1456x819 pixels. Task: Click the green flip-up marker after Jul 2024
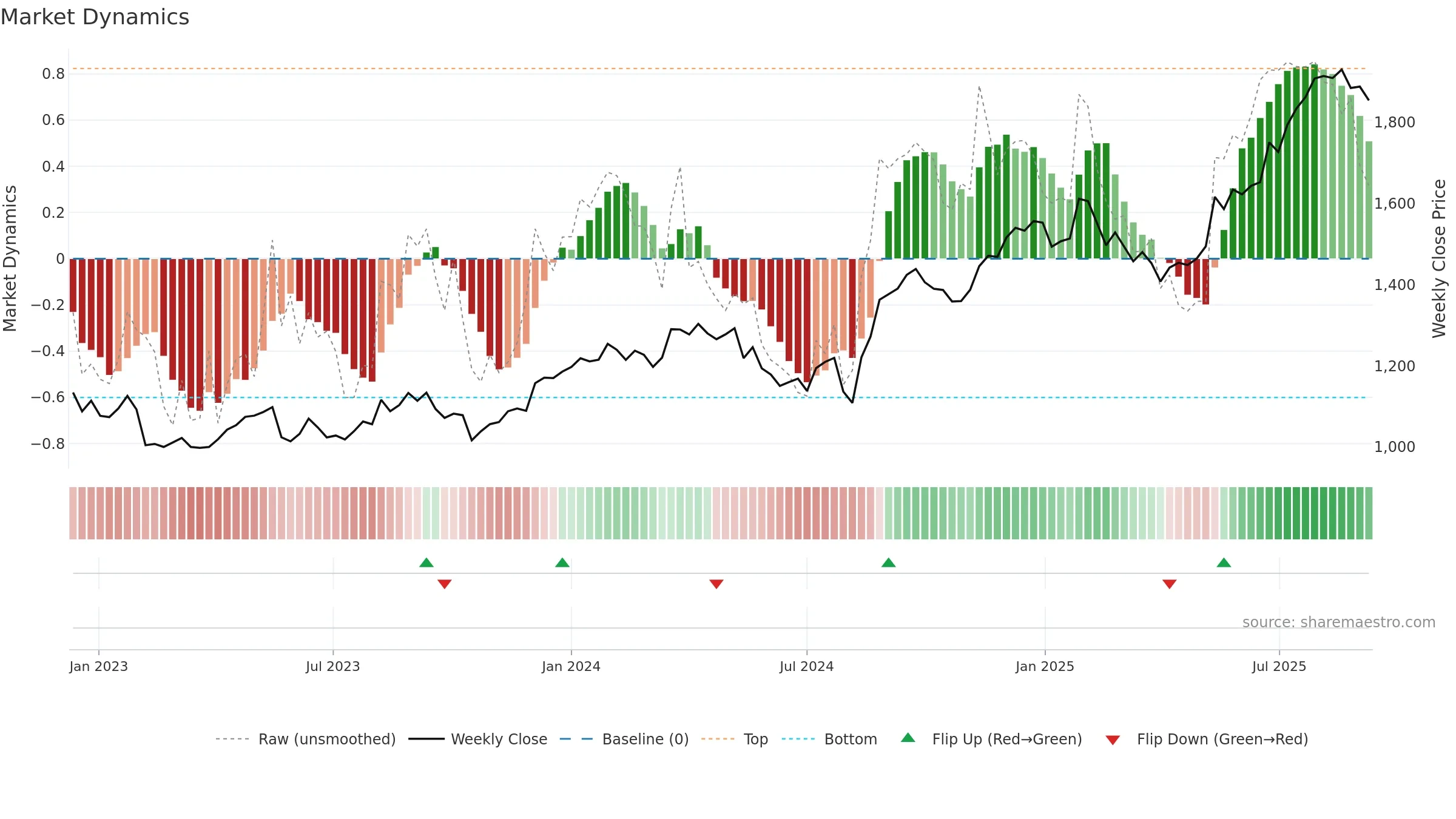pos(889,562)
